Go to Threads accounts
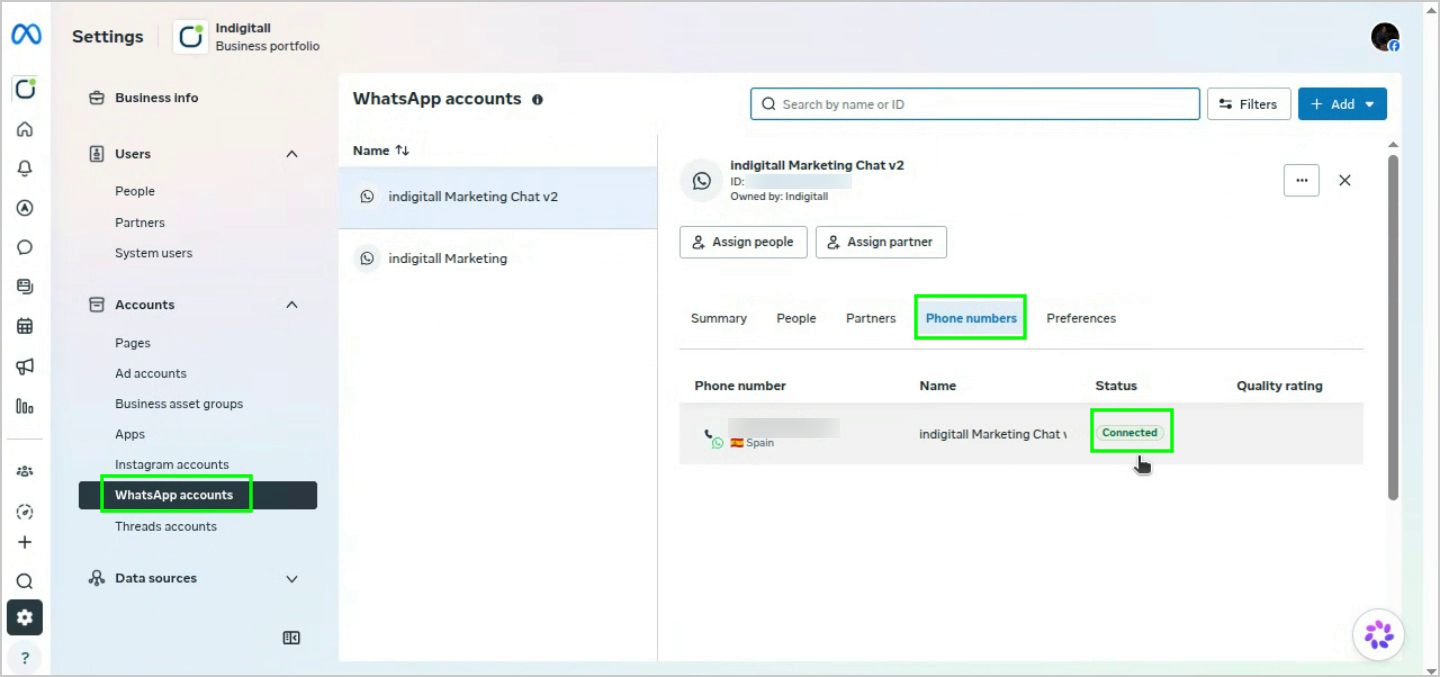The image size is (1440, 677). pos(166,527)
